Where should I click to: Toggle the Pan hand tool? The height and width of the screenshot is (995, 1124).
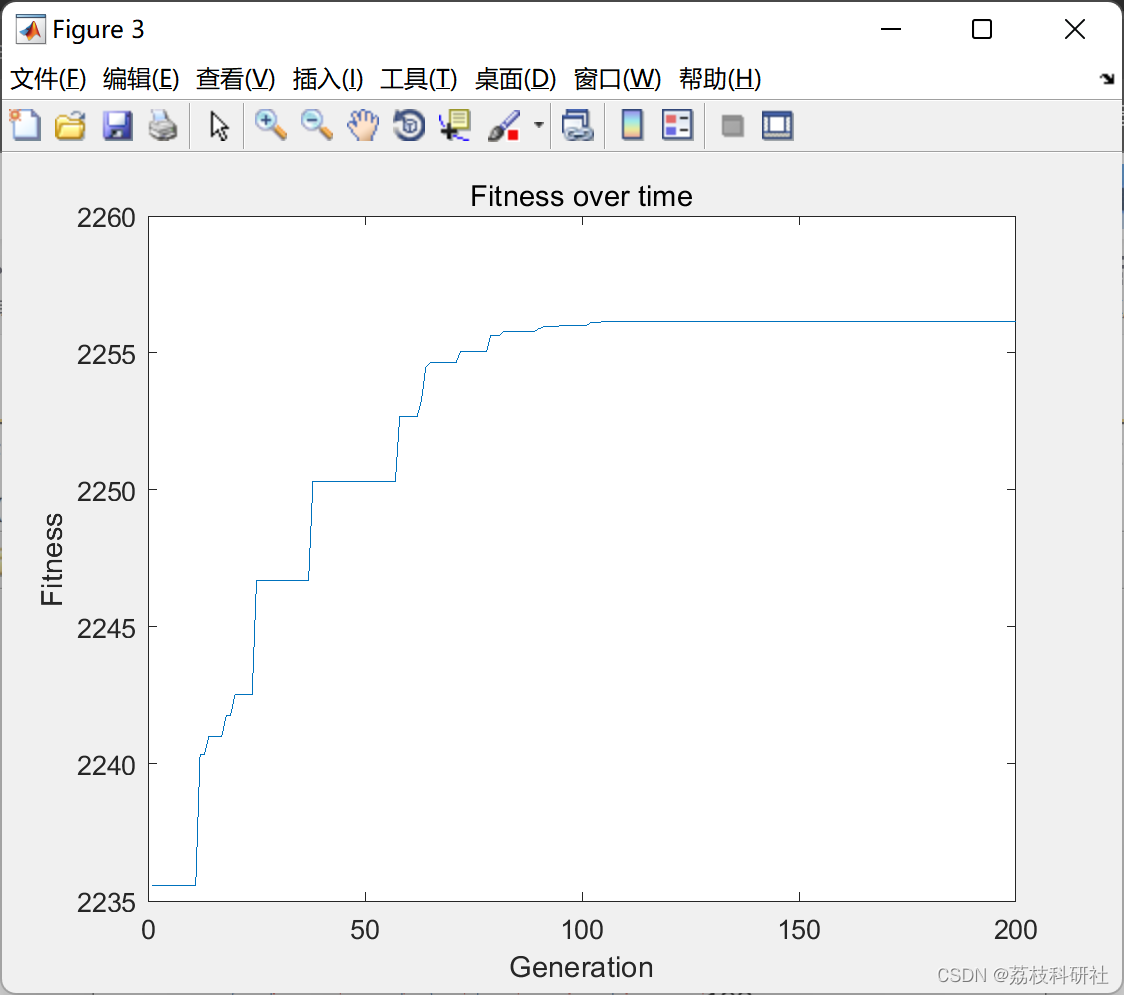pos(363,126)
